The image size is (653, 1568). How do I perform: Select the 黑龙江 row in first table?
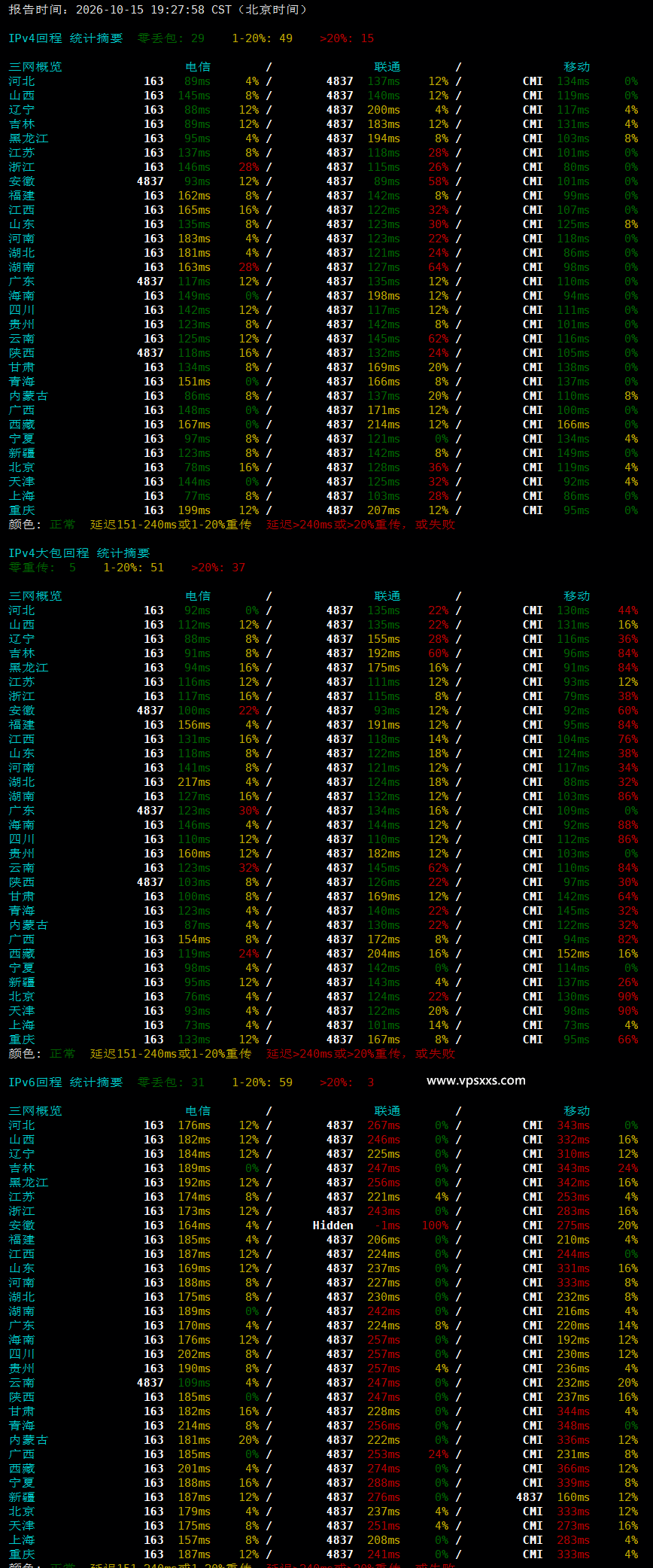click(323, 139)
